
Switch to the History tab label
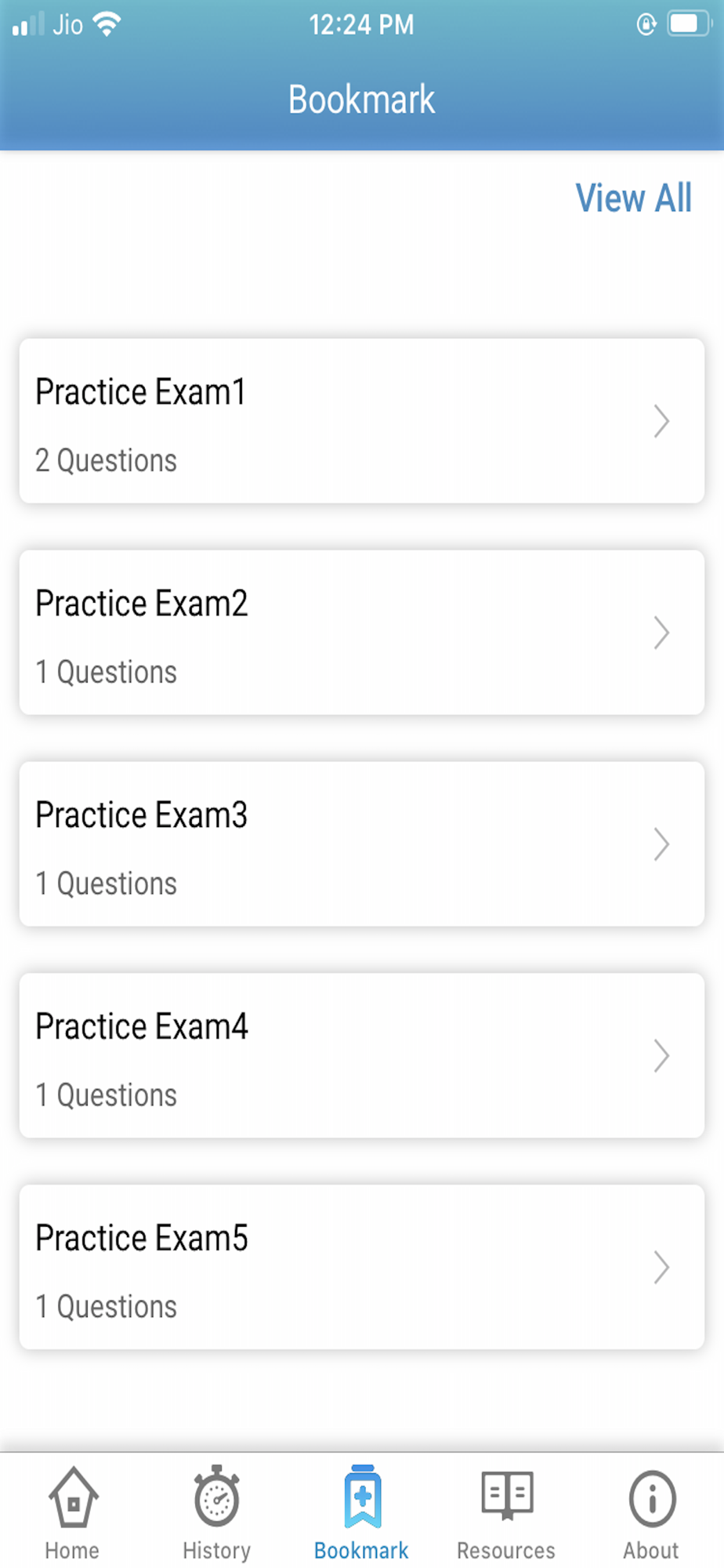(216, 1550)
